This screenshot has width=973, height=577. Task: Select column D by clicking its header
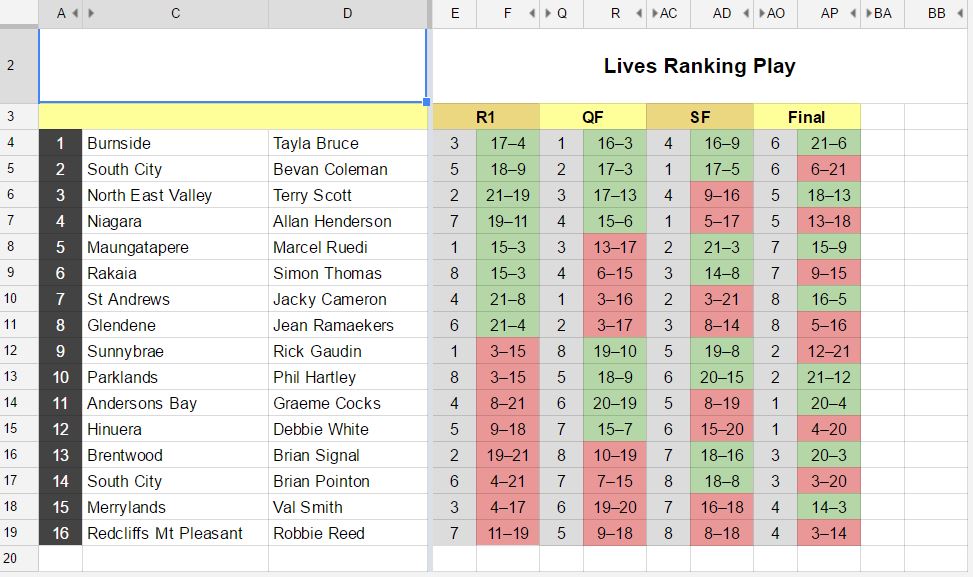pyautogui.click(x=347, y=13)
